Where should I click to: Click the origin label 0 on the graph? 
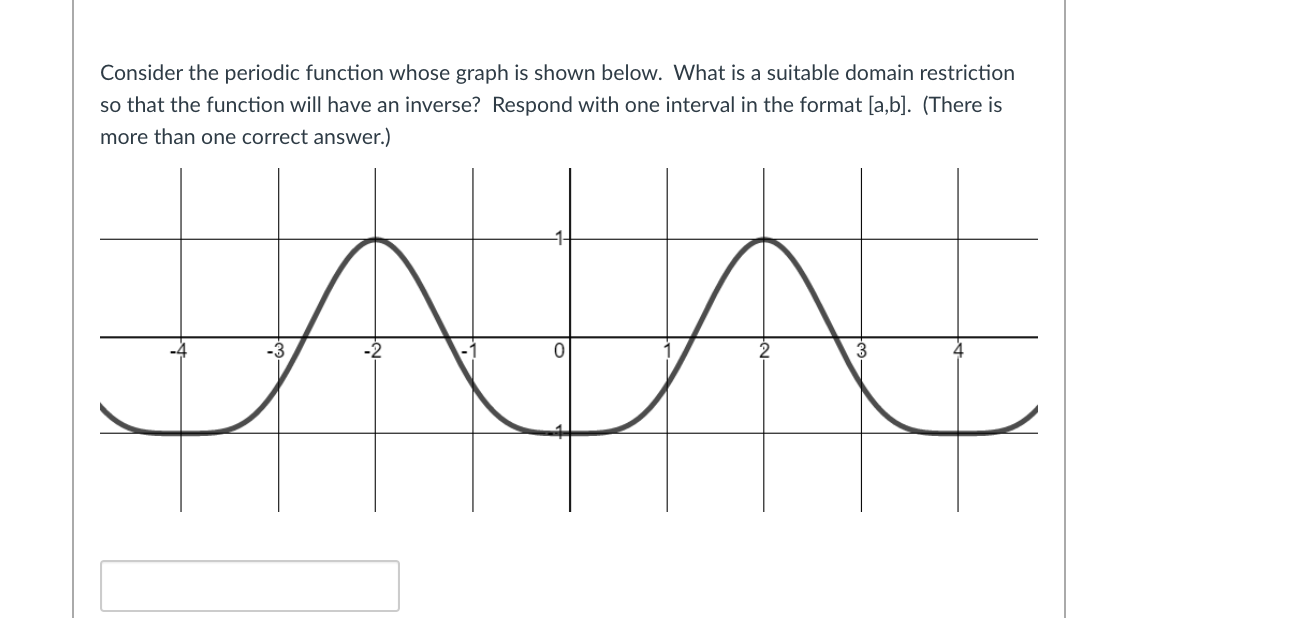point(557,351)
